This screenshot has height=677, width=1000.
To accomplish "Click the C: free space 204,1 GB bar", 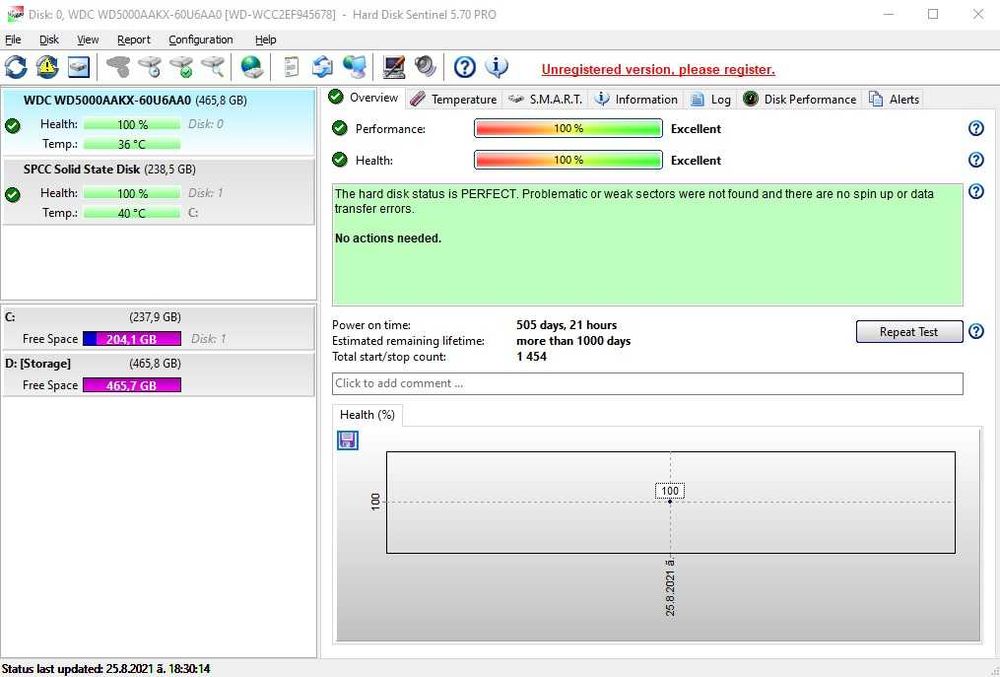I will [x=132, y=339].
